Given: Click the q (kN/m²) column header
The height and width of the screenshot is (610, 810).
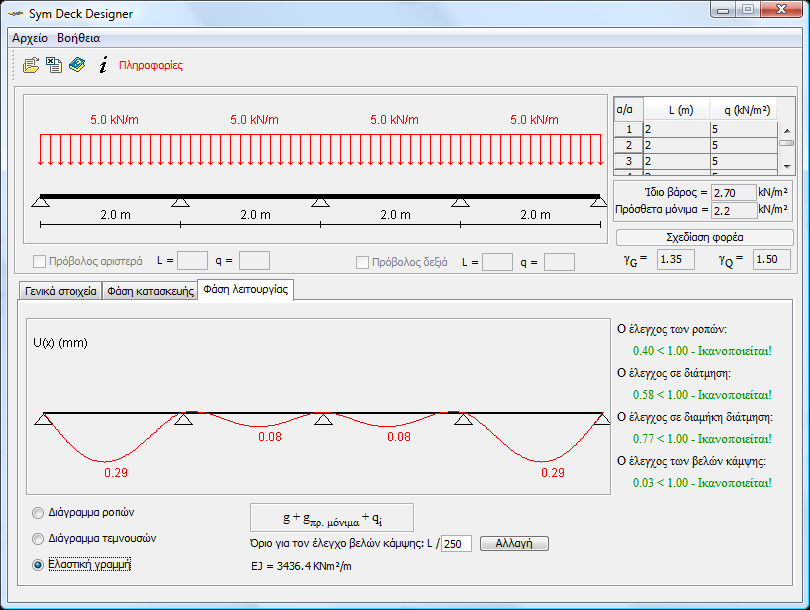Looking at the screenshot, I should (744, 110).
